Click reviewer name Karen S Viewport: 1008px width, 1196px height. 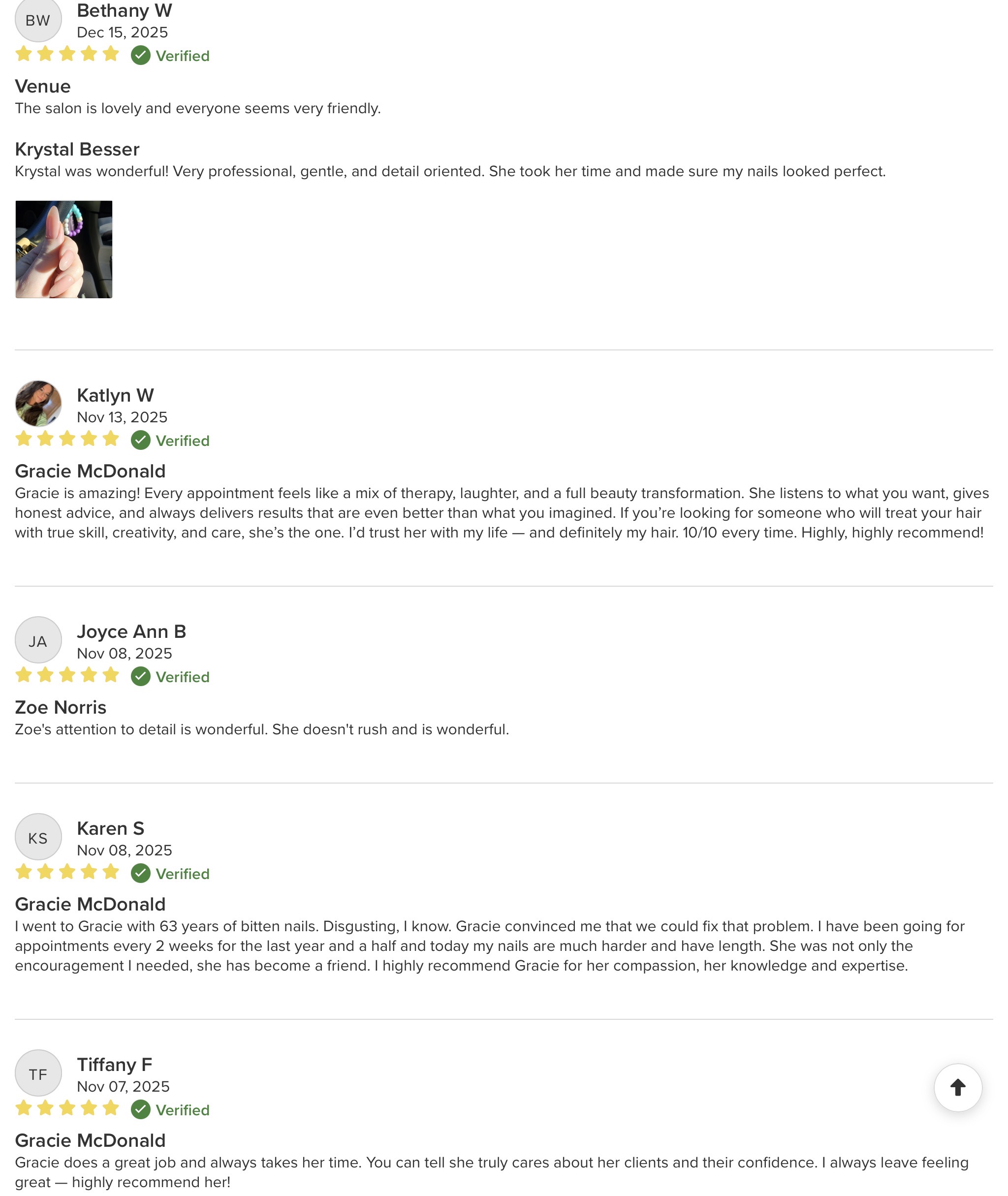click(x=111, y=828)
